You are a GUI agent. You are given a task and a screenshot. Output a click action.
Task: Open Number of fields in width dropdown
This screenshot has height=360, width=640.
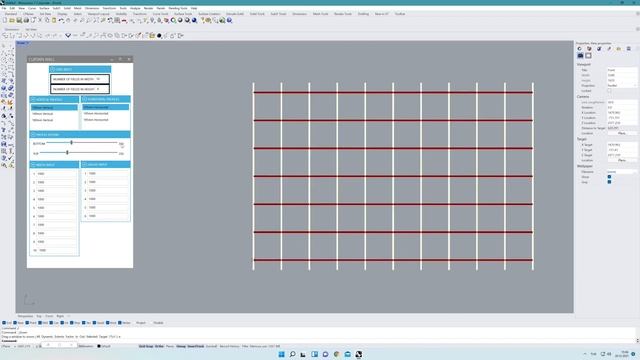pyautogui.click(x=80, y=79)
